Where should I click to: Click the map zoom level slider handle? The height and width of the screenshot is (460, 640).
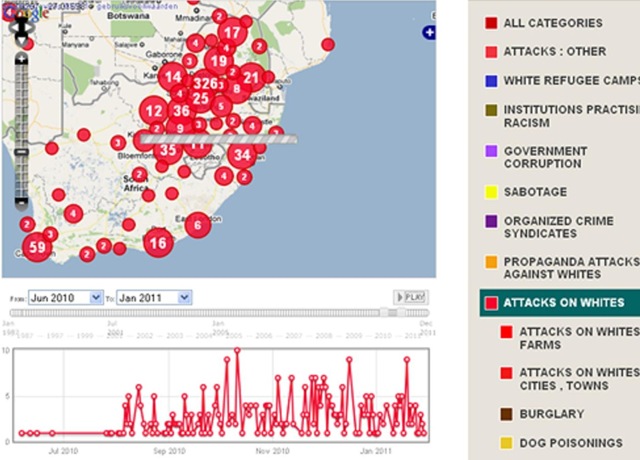click(22, 152)
